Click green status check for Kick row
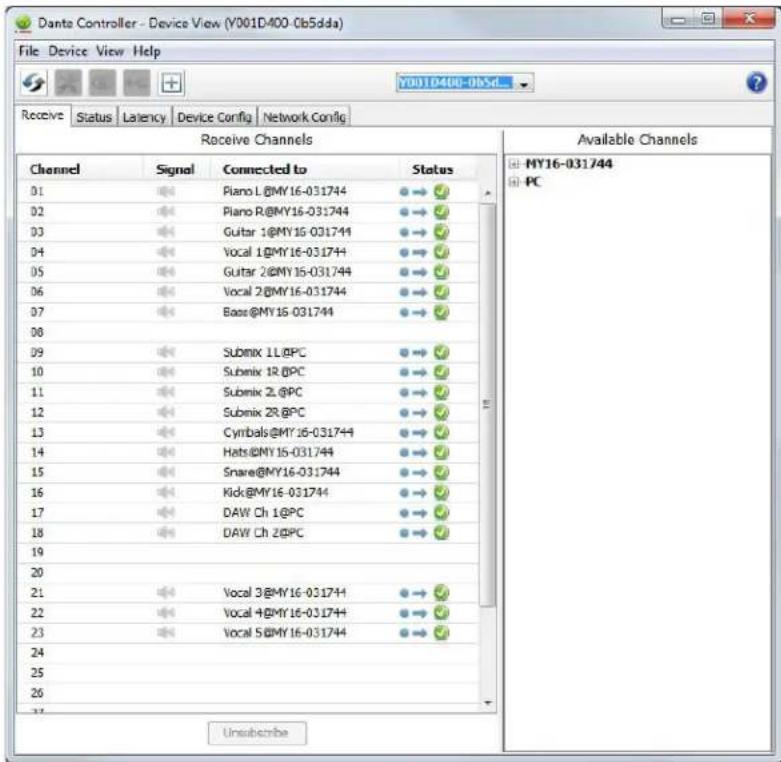Viewport: 781px width, 762px height. pos(441,493)
